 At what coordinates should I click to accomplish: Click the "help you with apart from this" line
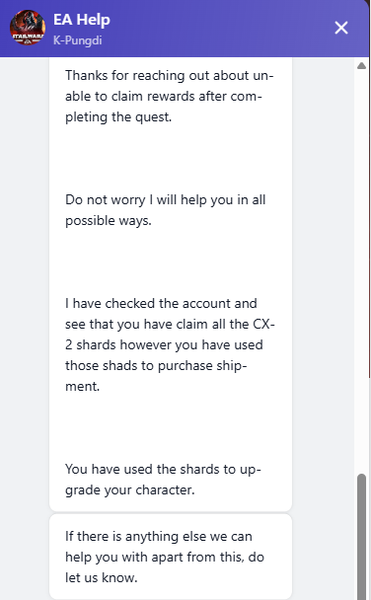pyautogui.click(x=164, y=557)
